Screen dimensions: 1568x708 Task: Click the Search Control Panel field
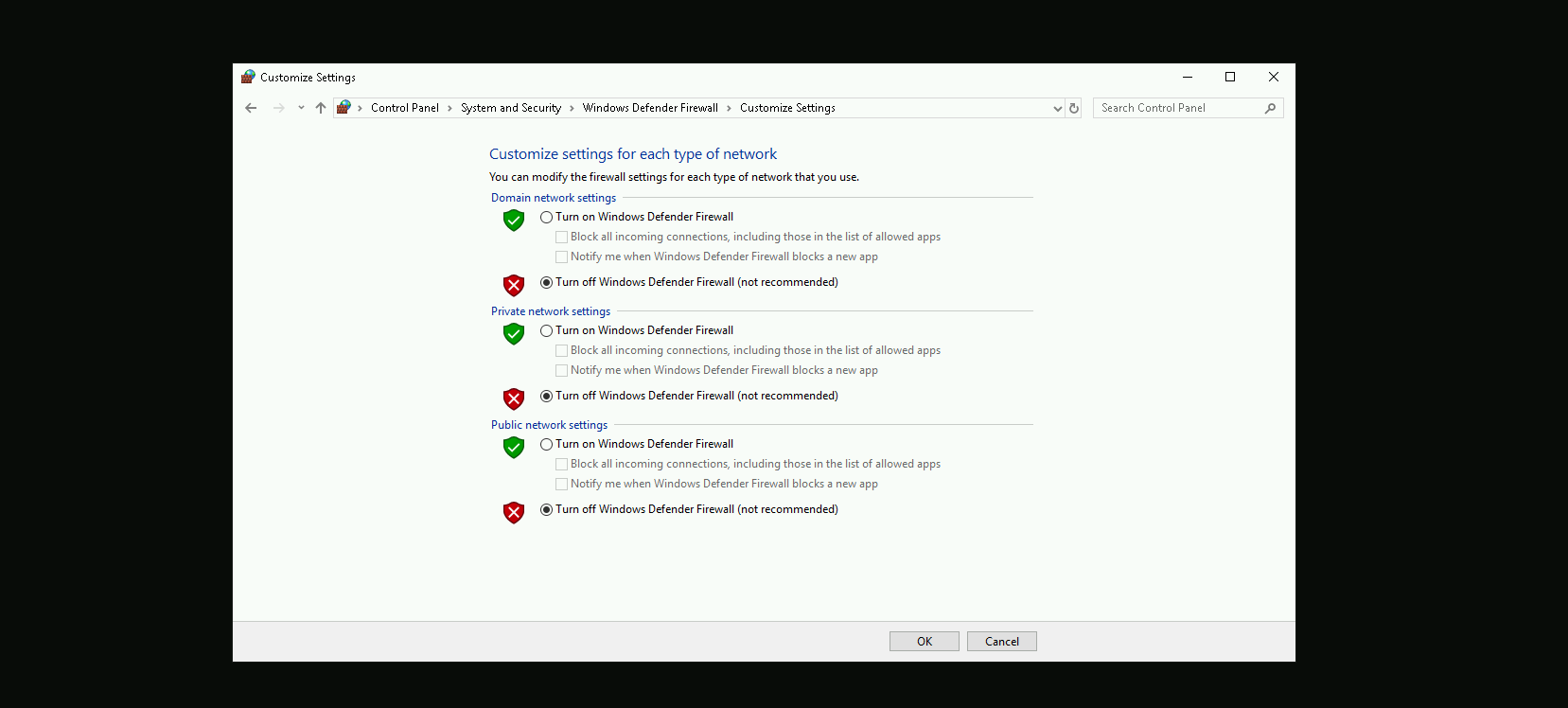tap(1178, 108)
